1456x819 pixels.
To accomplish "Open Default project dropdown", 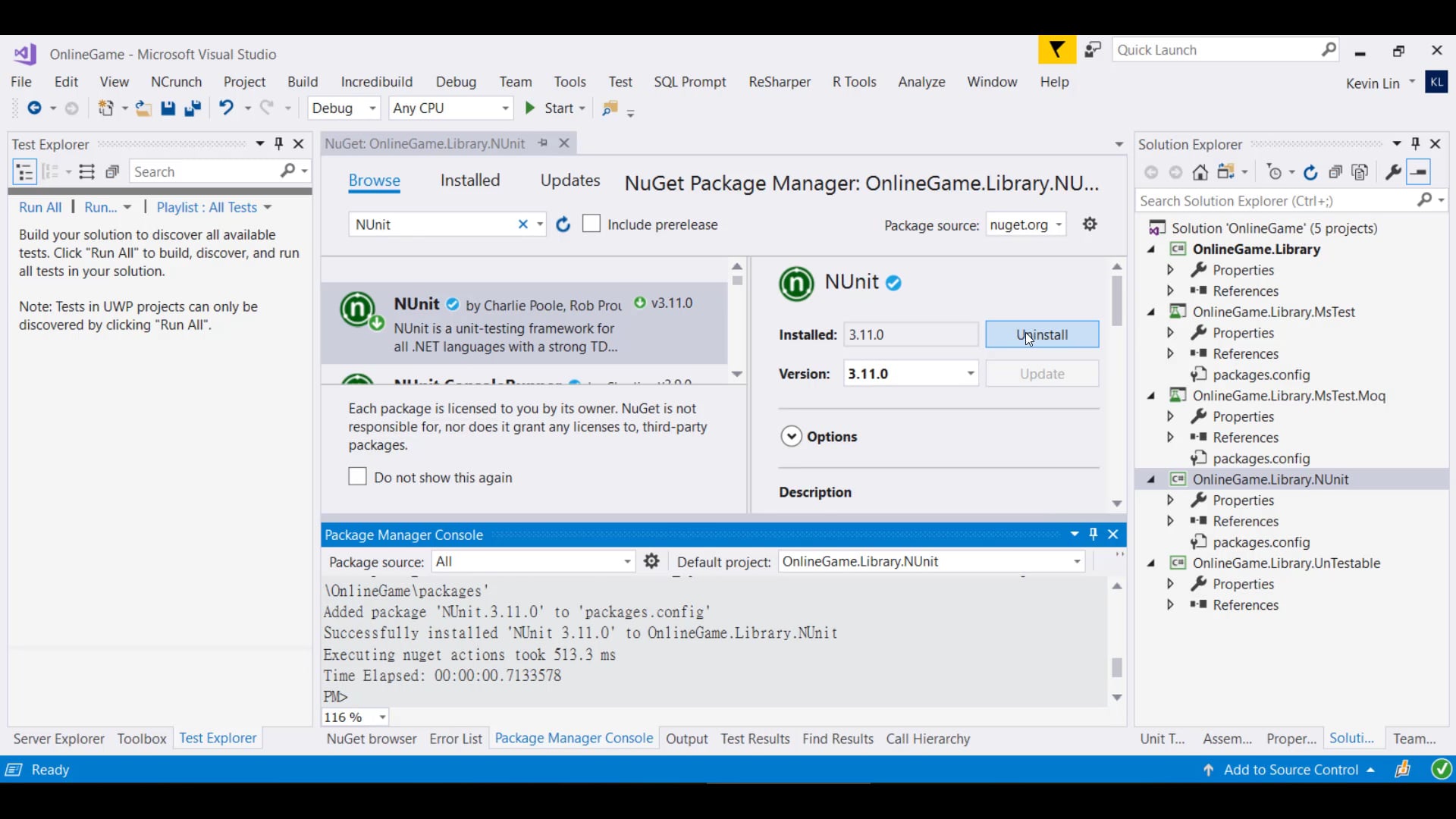I will (1076, 562).
